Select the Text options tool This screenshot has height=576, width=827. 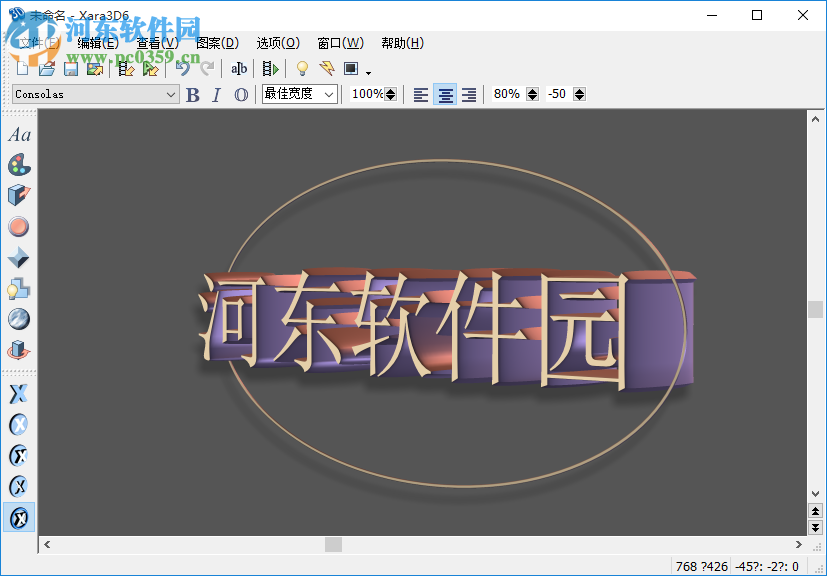click(x=18, y=135)
